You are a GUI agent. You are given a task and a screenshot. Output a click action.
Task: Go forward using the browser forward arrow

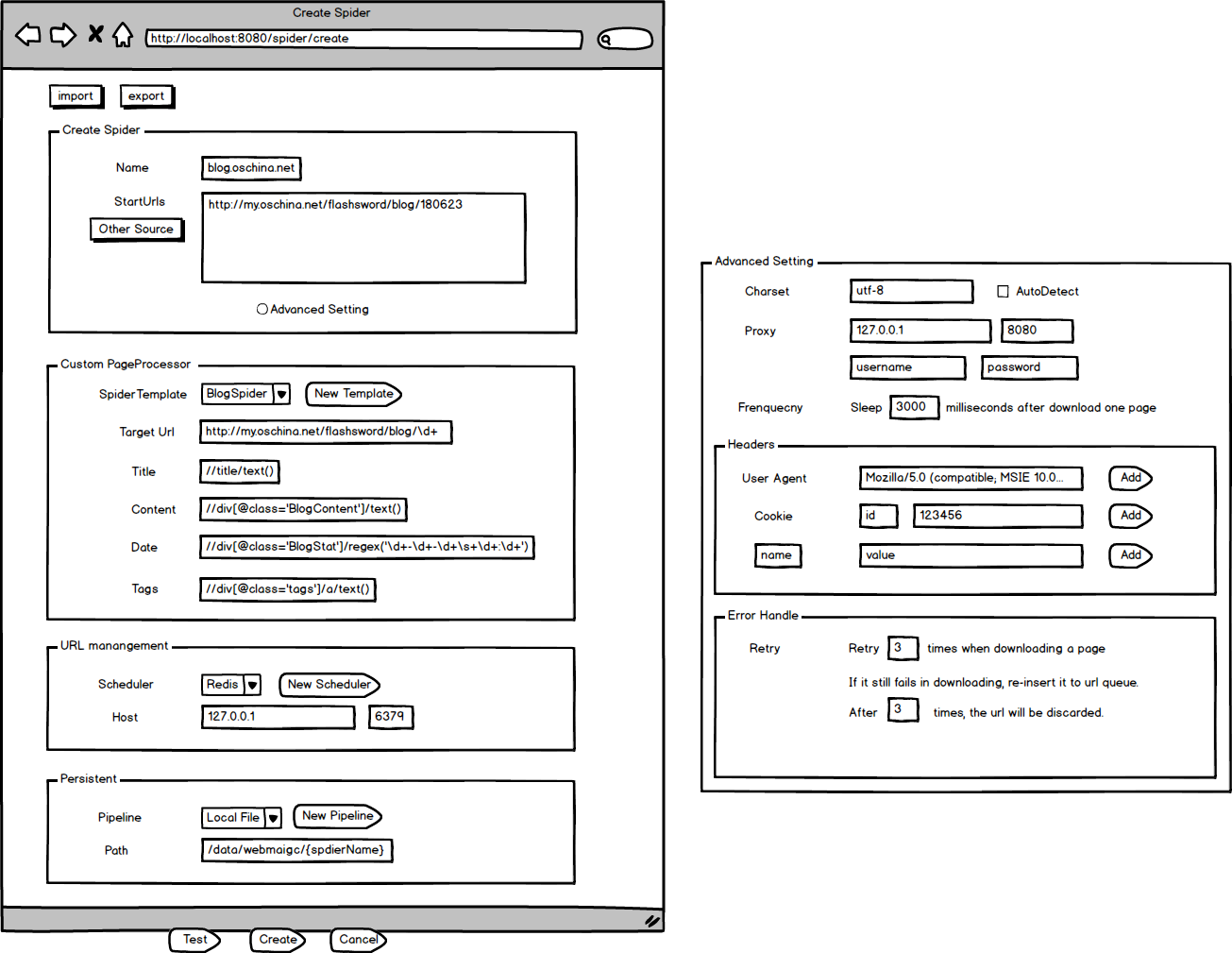(62, 34)
